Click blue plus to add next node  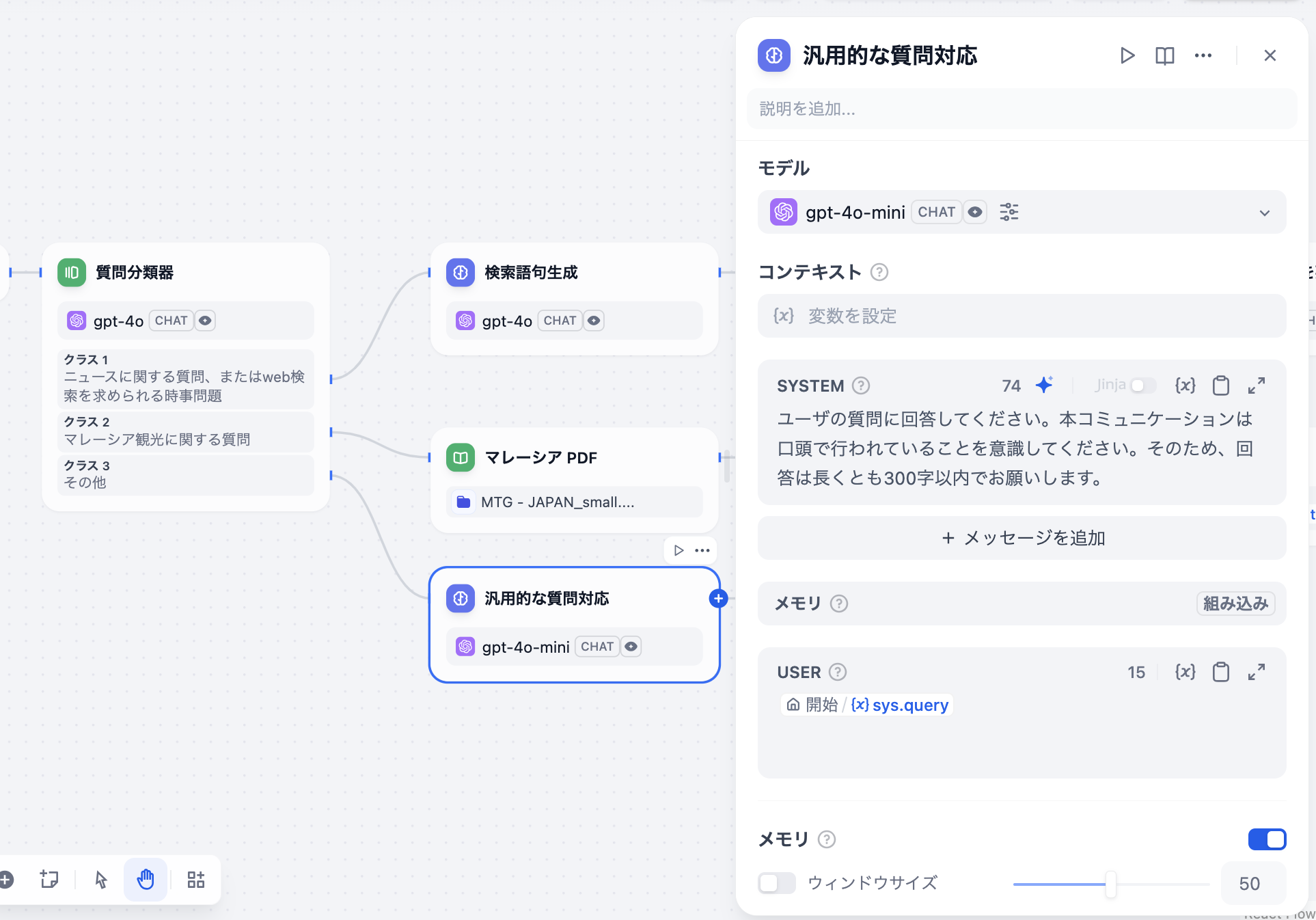(718, 598)
